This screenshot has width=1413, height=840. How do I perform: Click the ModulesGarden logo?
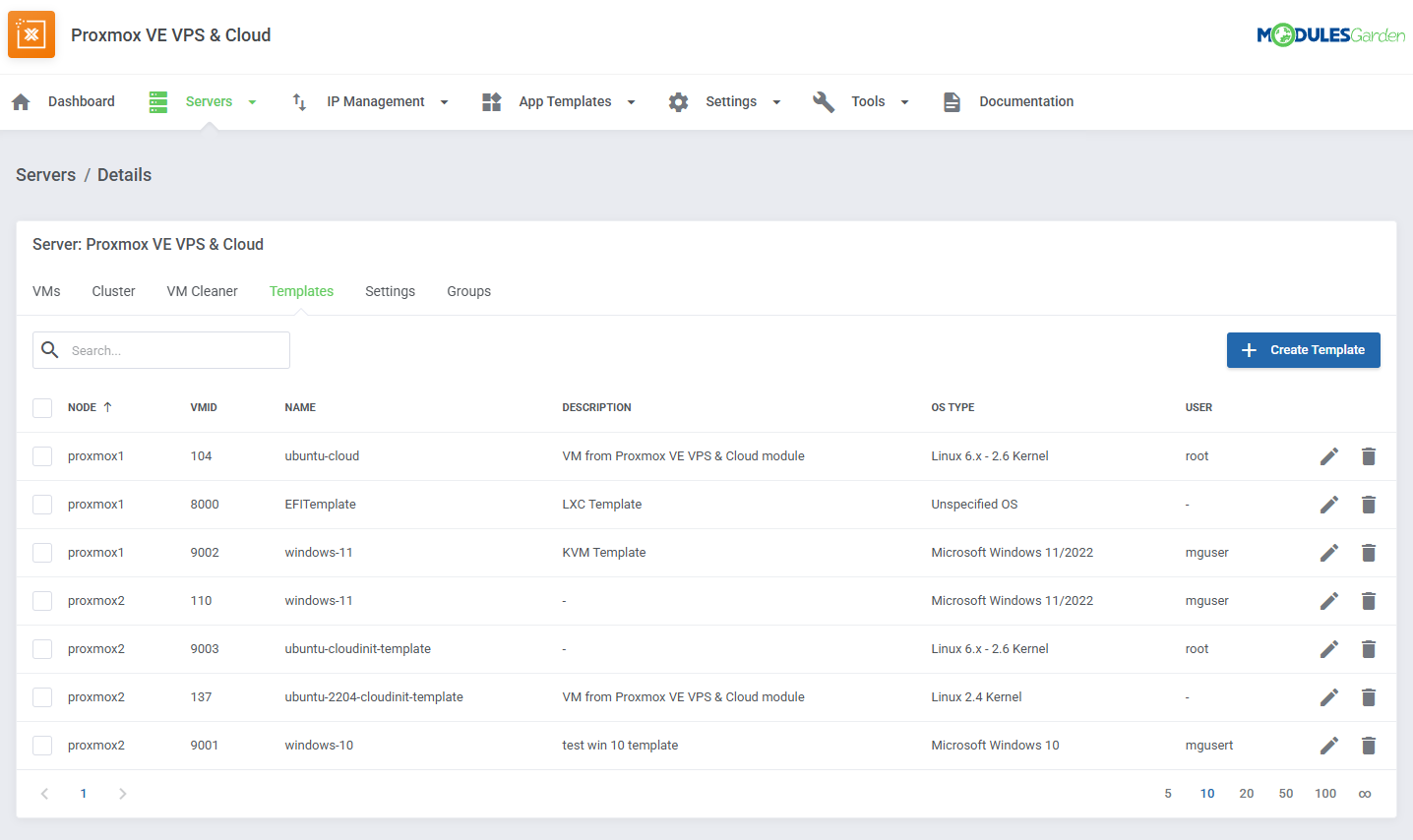point(1331,33)
